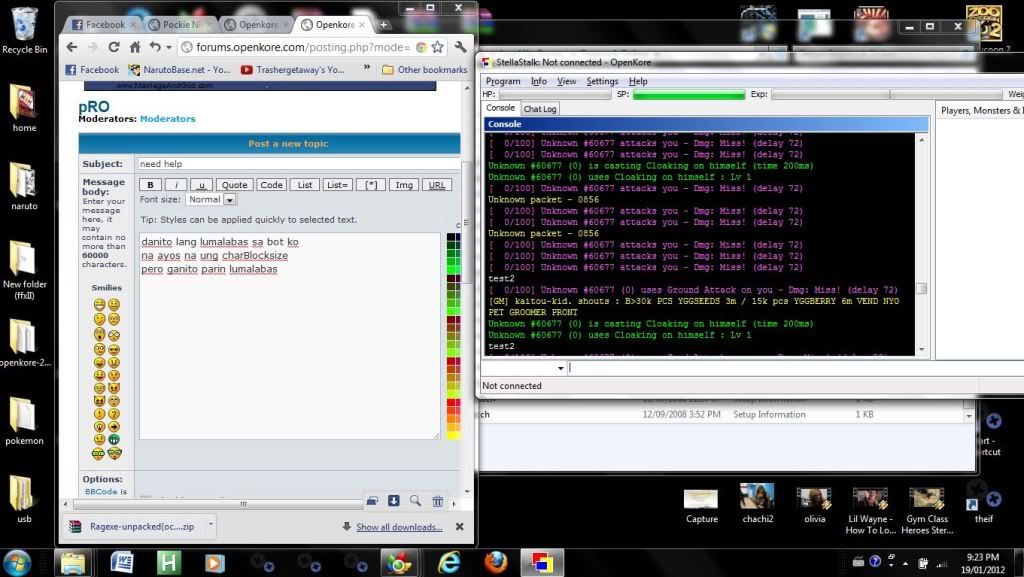The image size is (1024, 577).
Task: Click the OpenKore console scrollbar down arrow
Action: (921, 350)
